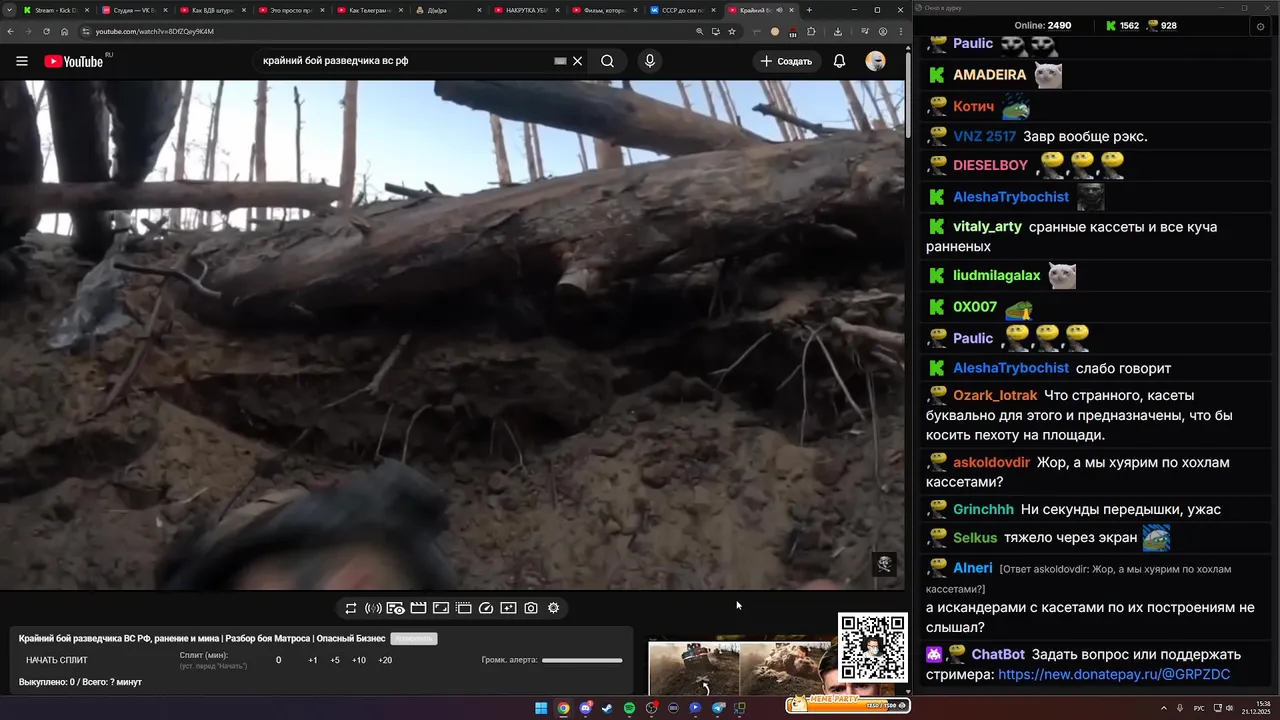Image resolution: width=1280 pixels, height=720 pixels.
Task: Click the split minutes value 0
Action: pyautogui.click(x=279, y=660)
